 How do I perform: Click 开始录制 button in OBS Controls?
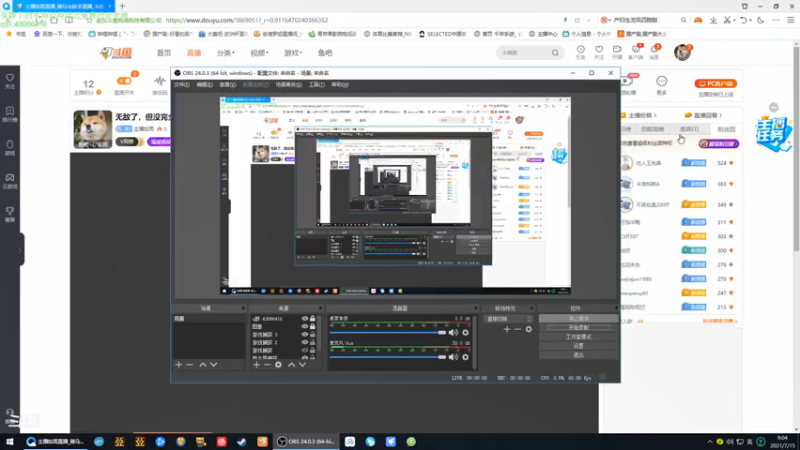pyautogui.click(x=578, y=328)
